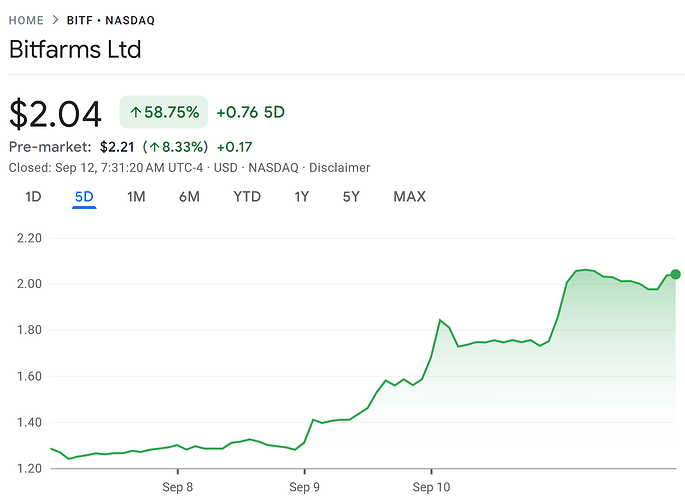Click the Bitfarms Ltd heading
Viewport: 685px width, 500px height.
[x=75, y=49]
